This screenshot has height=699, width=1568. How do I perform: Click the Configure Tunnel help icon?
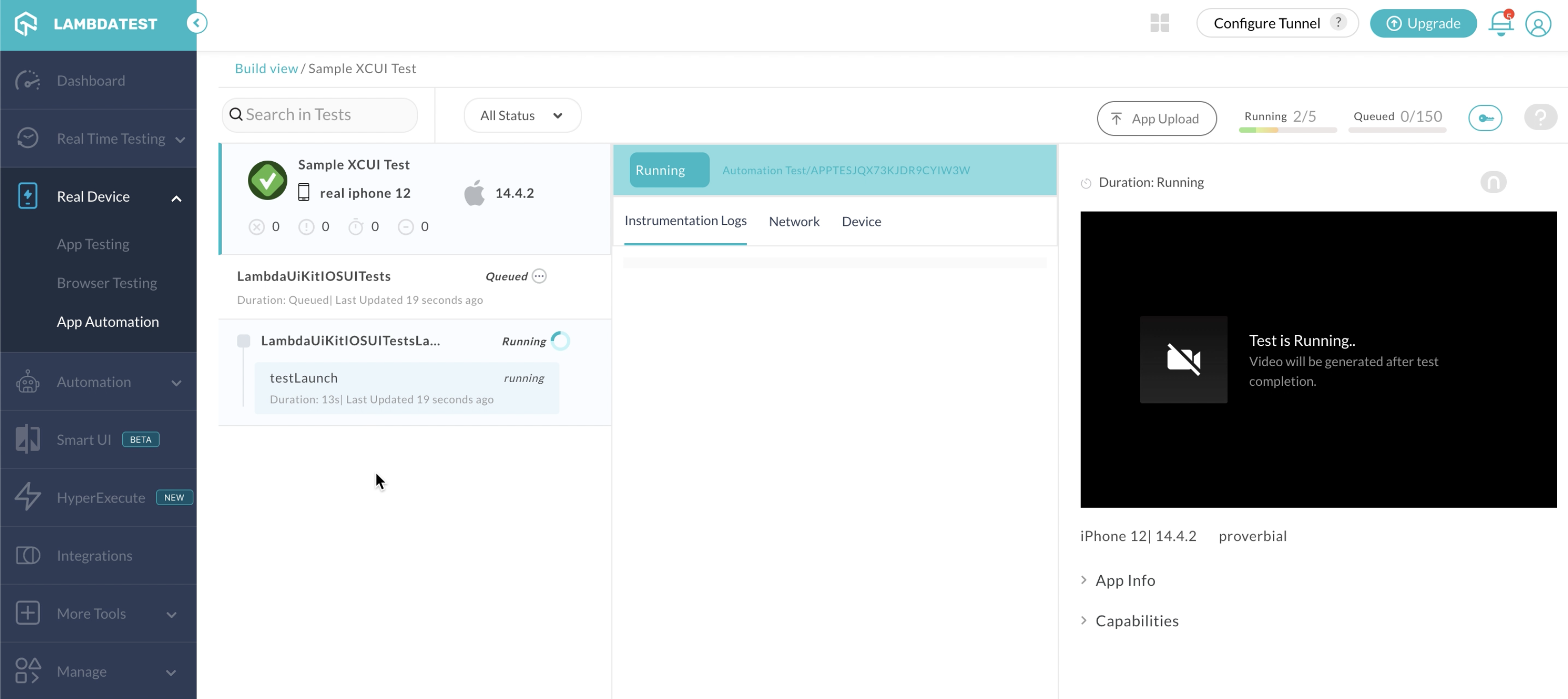(x=1339, y=23)
